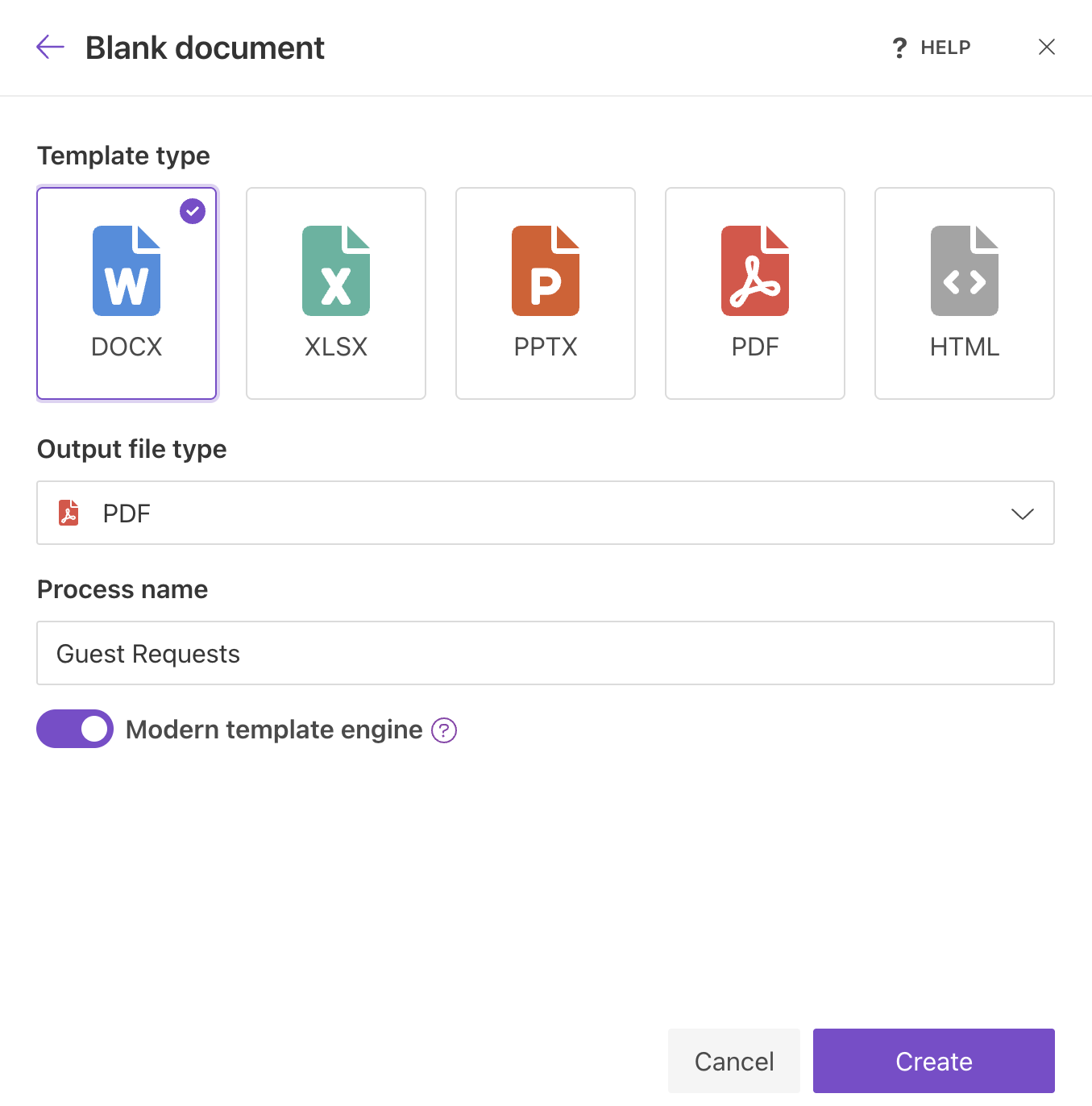Click the HELP menu item
This screenshot has height=1106, width=1092.
(945, 48)
